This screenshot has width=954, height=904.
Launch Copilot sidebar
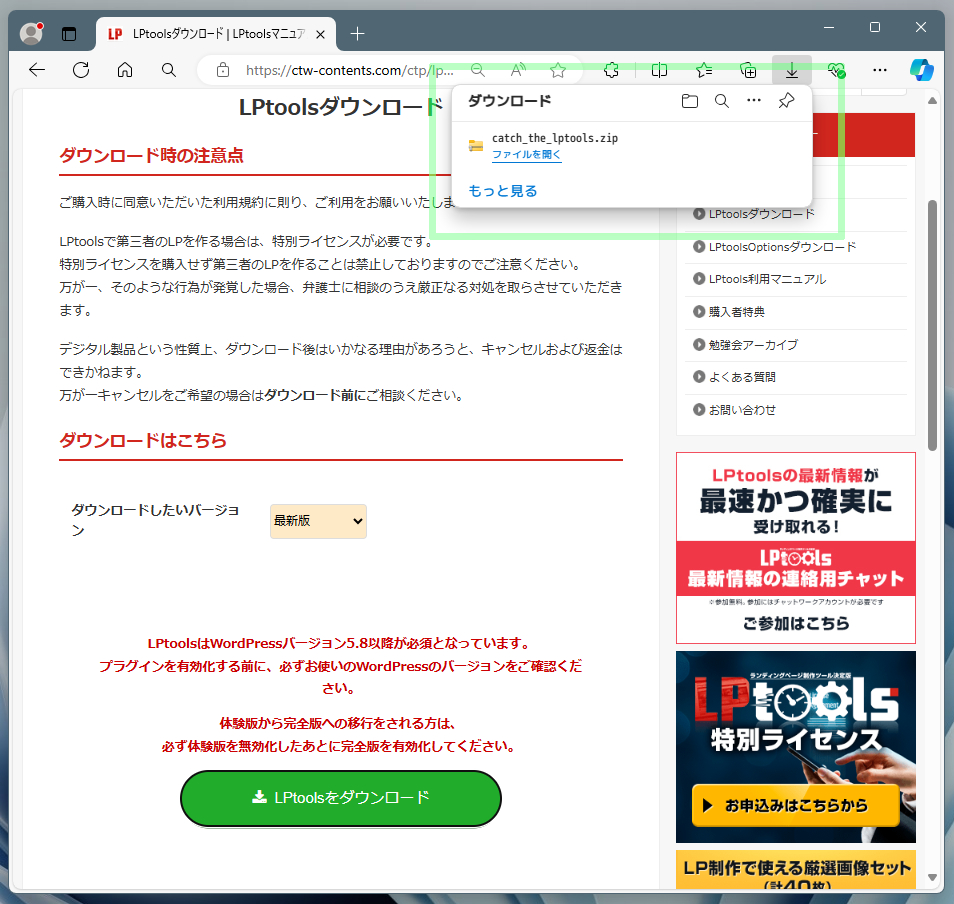point(922,70)
